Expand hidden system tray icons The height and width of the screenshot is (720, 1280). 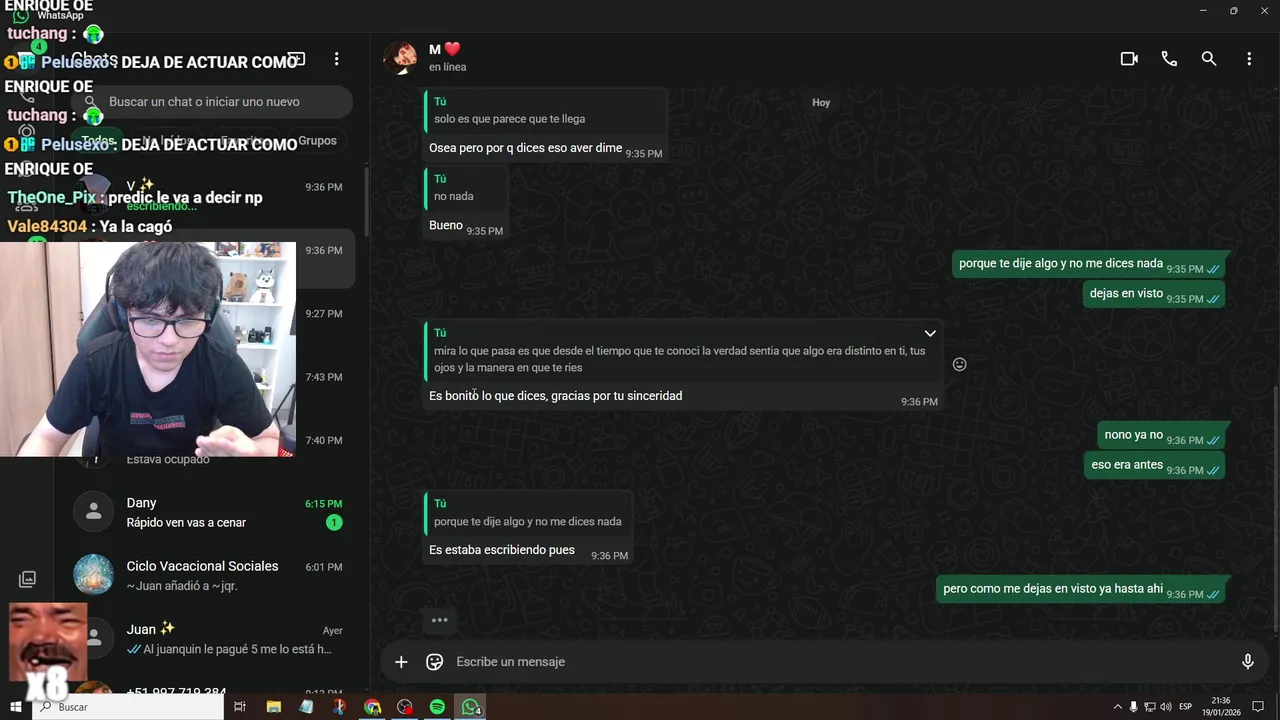[1118, 707]
